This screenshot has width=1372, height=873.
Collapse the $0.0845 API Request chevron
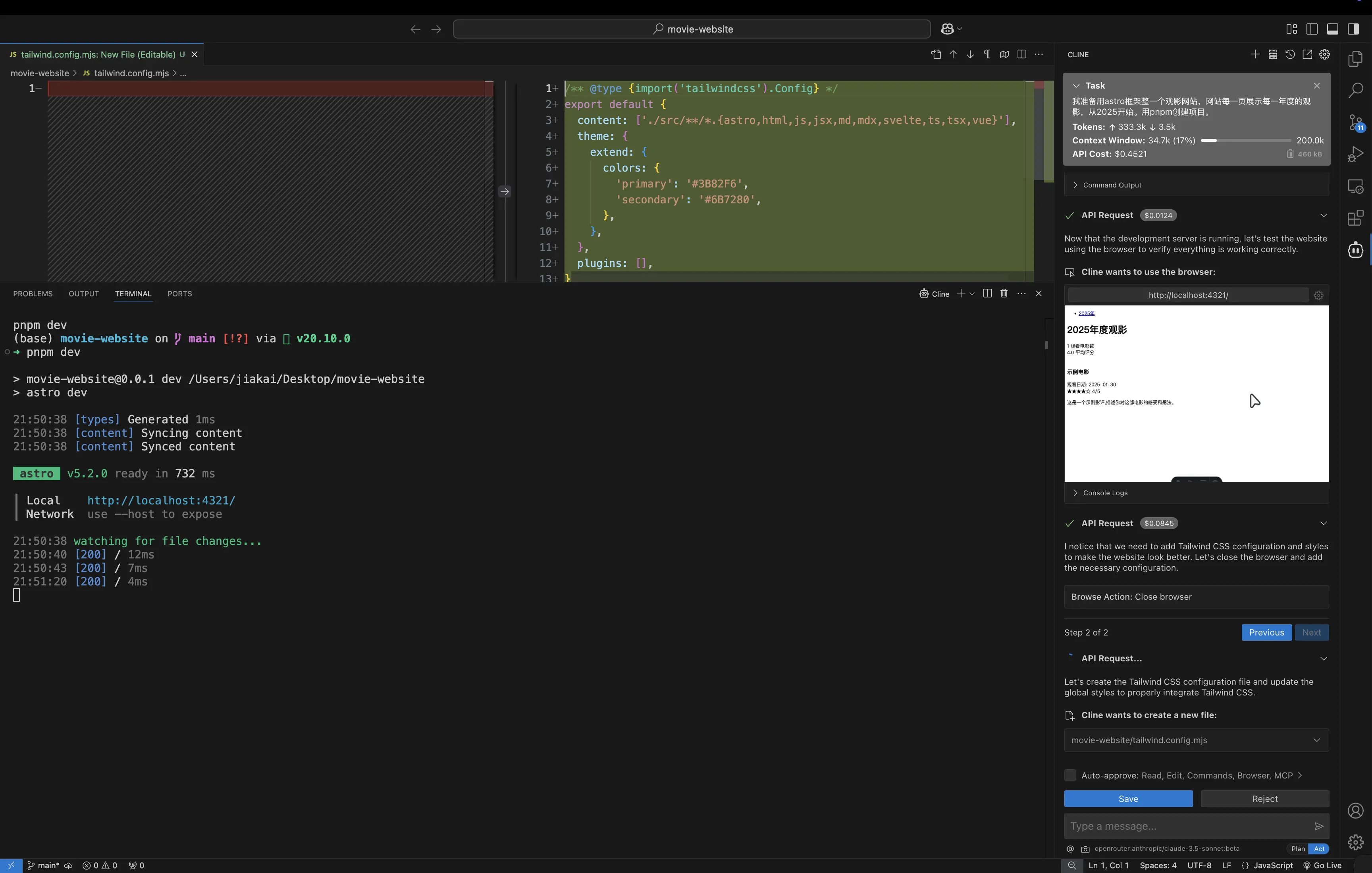tap(1324, 523)
